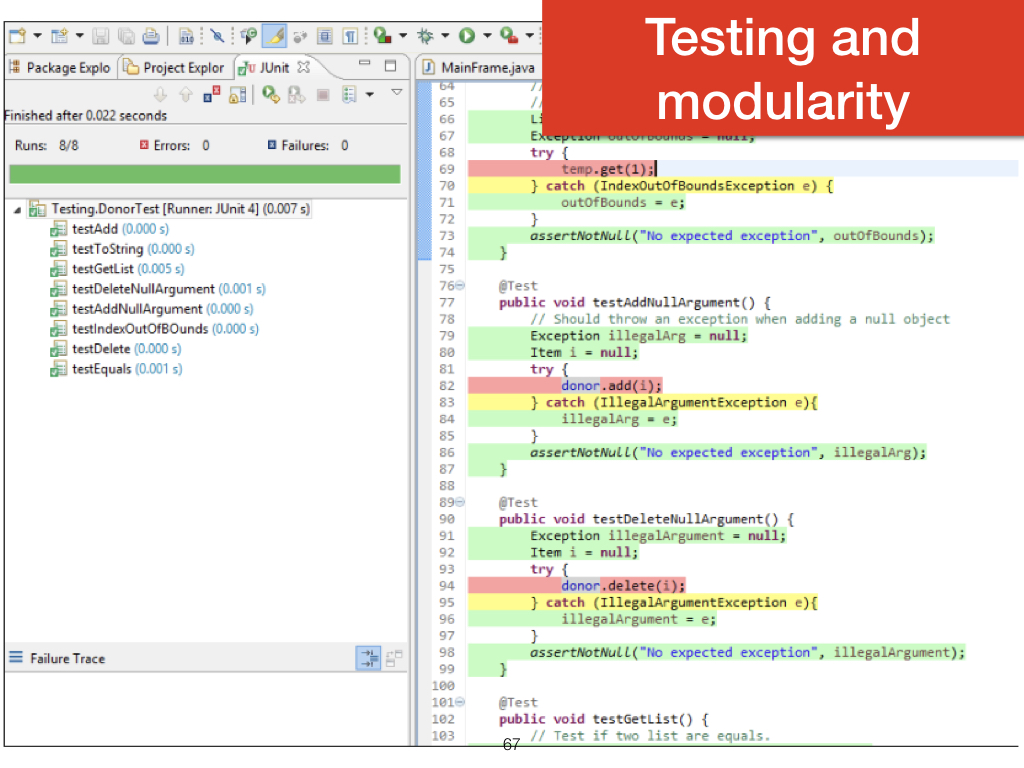This screenshot has width=1024, height=768.
Task: Click the New file wizard icon
Action: (x=17, y=36)
